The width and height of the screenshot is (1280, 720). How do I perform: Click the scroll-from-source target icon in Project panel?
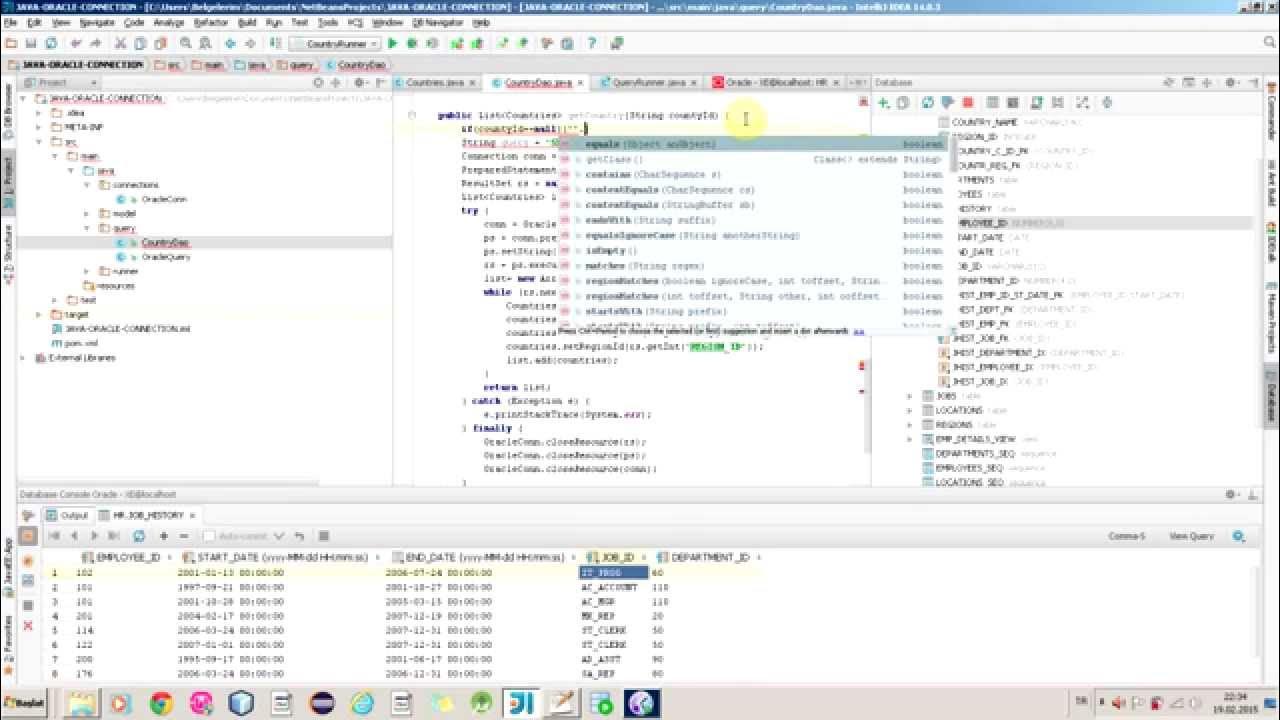pyautogui.click(x=319, y=83)
